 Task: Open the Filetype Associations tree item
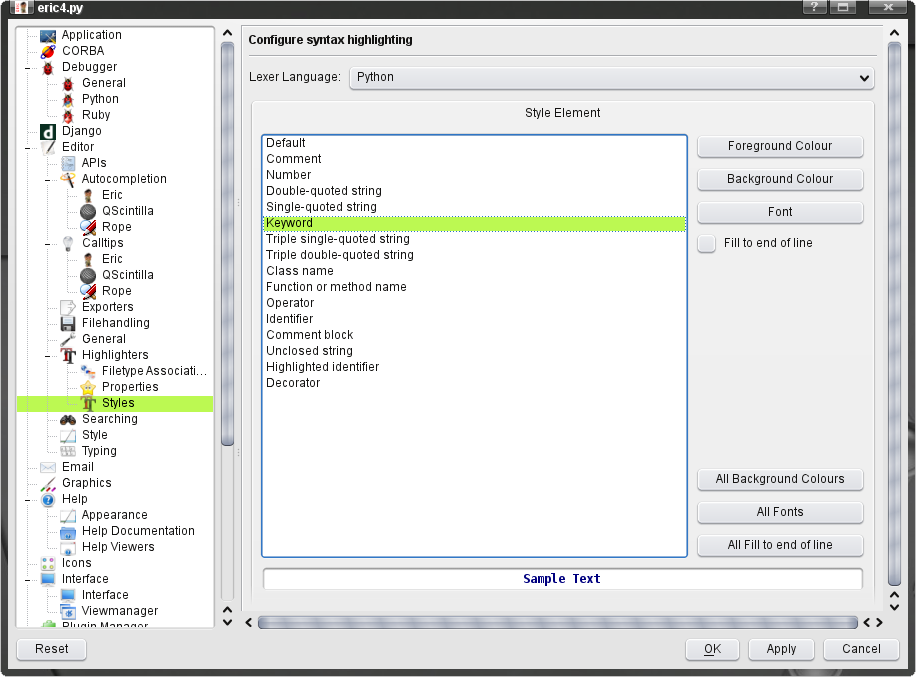click(154, 371)
